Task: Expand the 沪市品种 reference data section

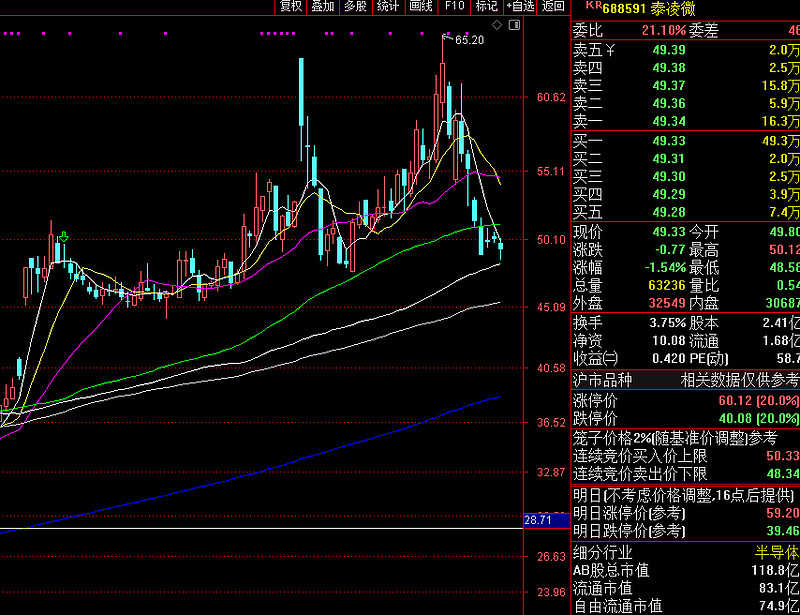Action: click(601, 380)
